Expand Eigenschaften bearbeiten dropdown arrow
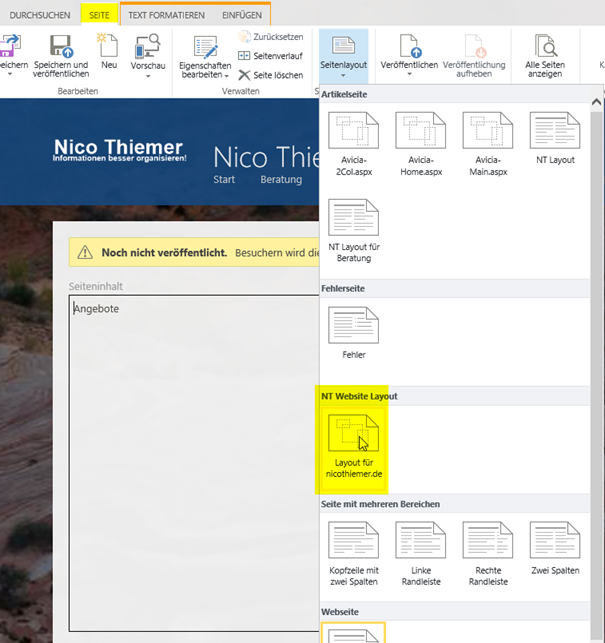The image size is (605, 643). 226,76
